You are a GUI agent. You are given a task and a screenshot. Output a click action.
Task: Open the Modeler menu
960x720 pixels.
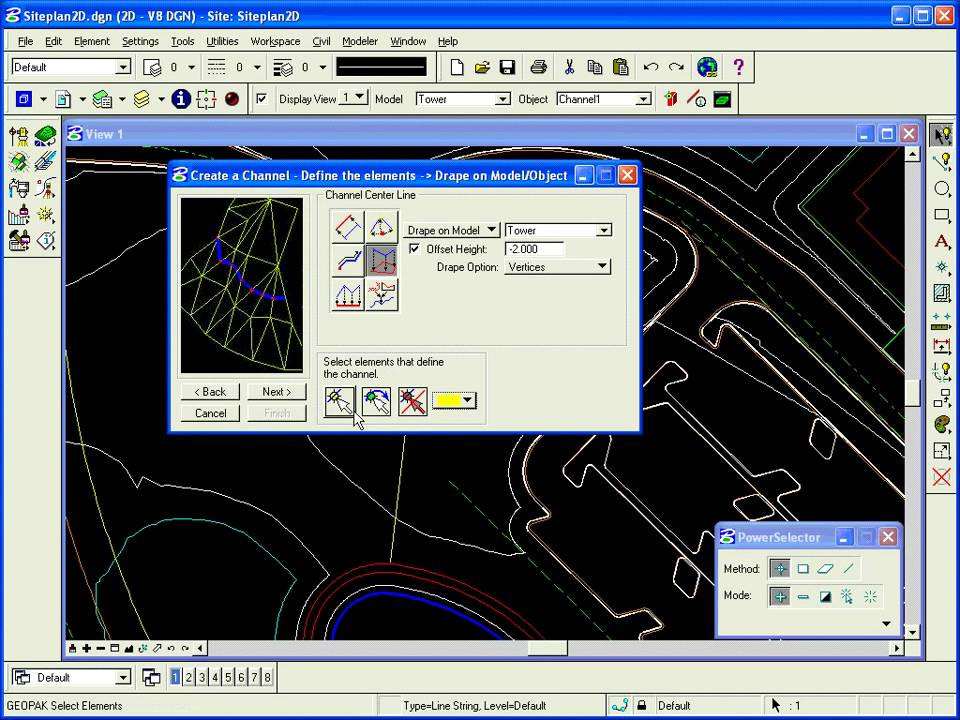click(x=360, y=41)
